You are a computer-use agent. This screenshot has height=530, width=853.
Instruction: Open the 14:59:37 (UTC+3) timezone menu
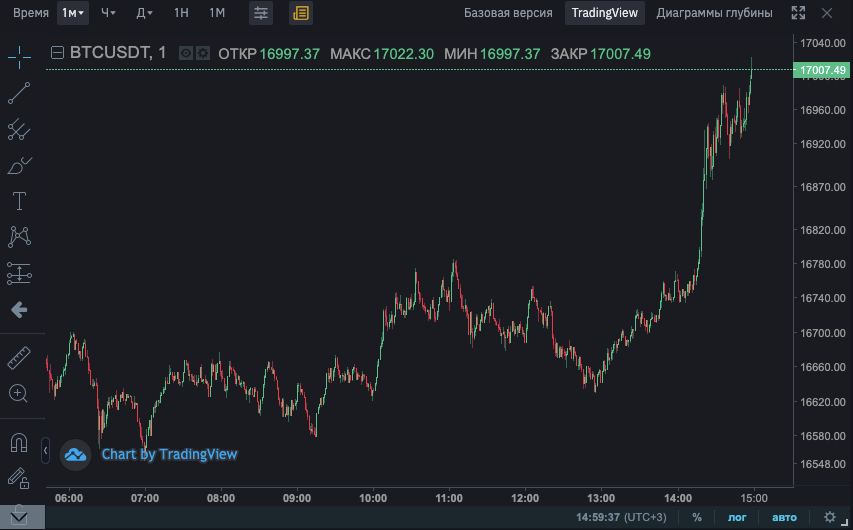tap(621, 517)
